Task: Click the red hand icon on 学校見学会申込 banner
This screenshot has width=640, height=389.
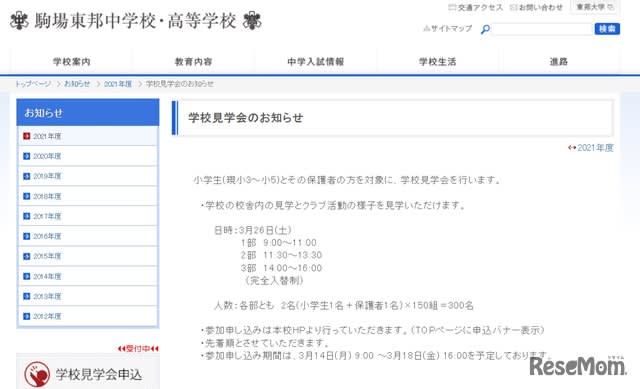Action: click(x=37, y=374)
